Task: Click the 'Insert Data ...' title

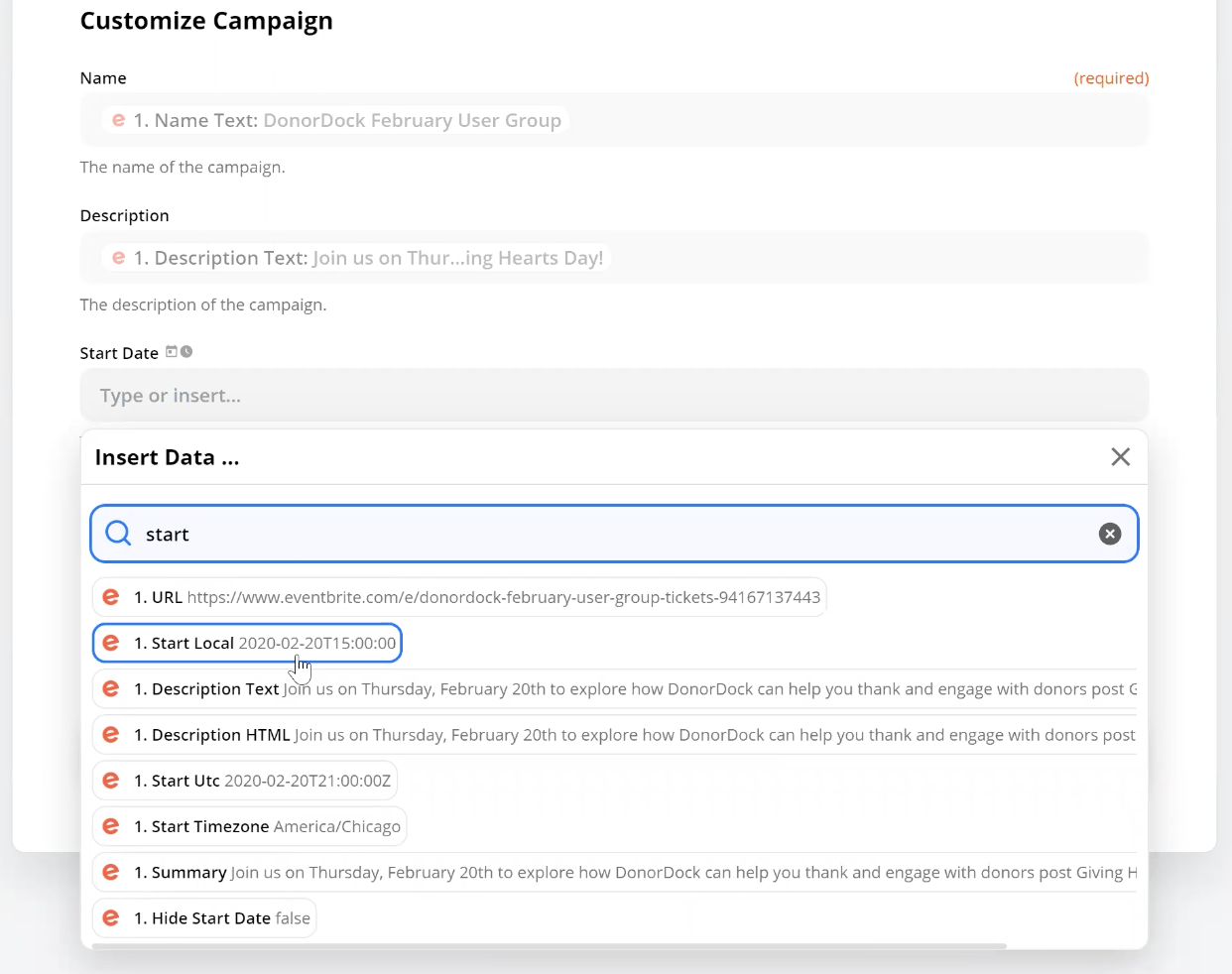Action: [x=167, y=457]
